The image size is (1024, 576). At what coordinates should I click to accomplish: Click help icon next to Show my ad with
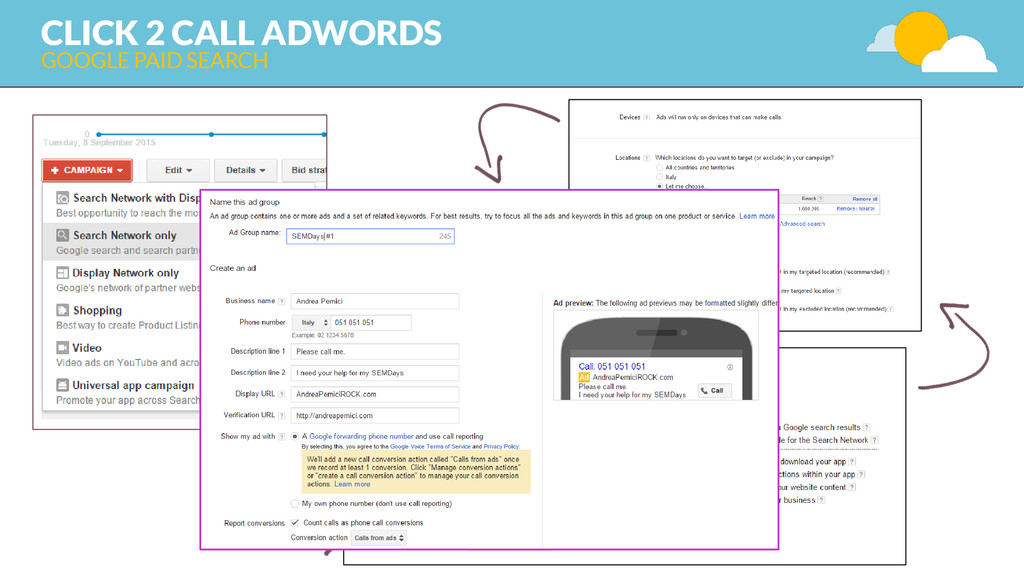click(281, 436)
